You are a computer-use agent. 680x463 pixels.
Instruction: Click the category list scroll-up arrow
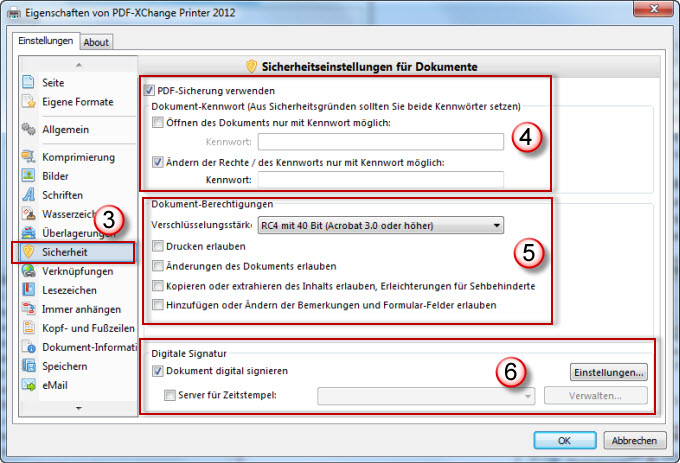pyautogui.click(x=78, y=65)
